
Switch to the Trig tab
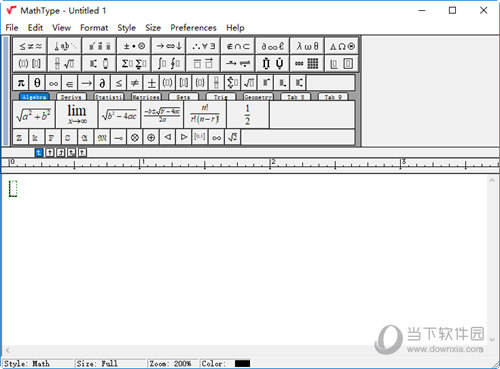point(220,97)
